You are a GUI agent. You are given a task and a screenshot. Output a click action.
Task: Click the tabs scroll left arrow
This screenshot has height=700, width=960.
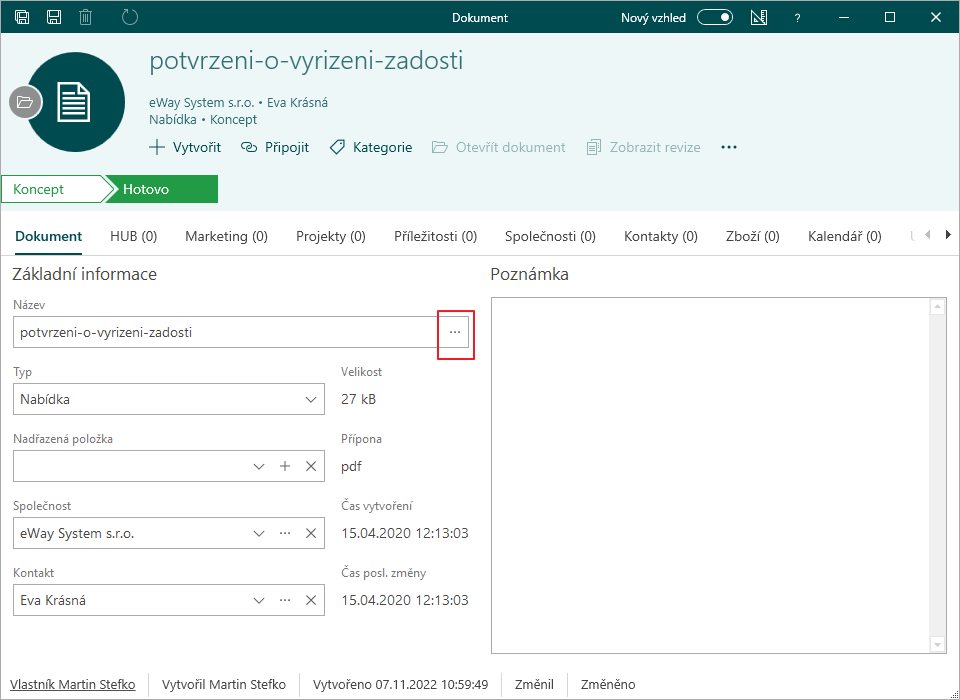pyautogui.click(x=928, y=235)
